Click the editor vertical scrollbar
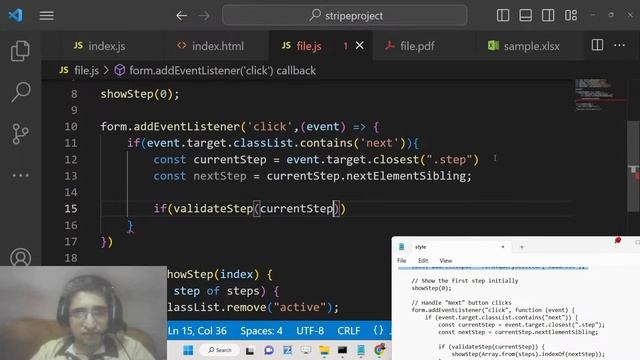 coord(633,167)
